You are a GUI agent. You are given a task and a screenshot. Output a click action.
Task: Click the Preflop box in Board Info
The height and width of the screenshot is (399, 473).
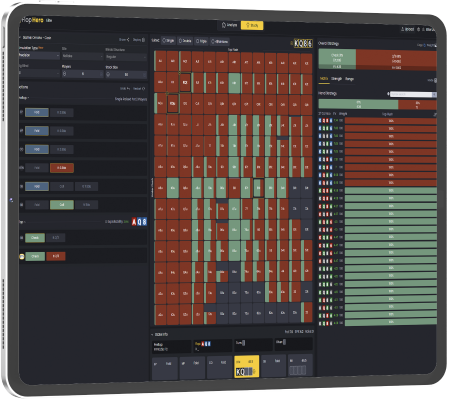pyautogui.click(x=172, y=346)
